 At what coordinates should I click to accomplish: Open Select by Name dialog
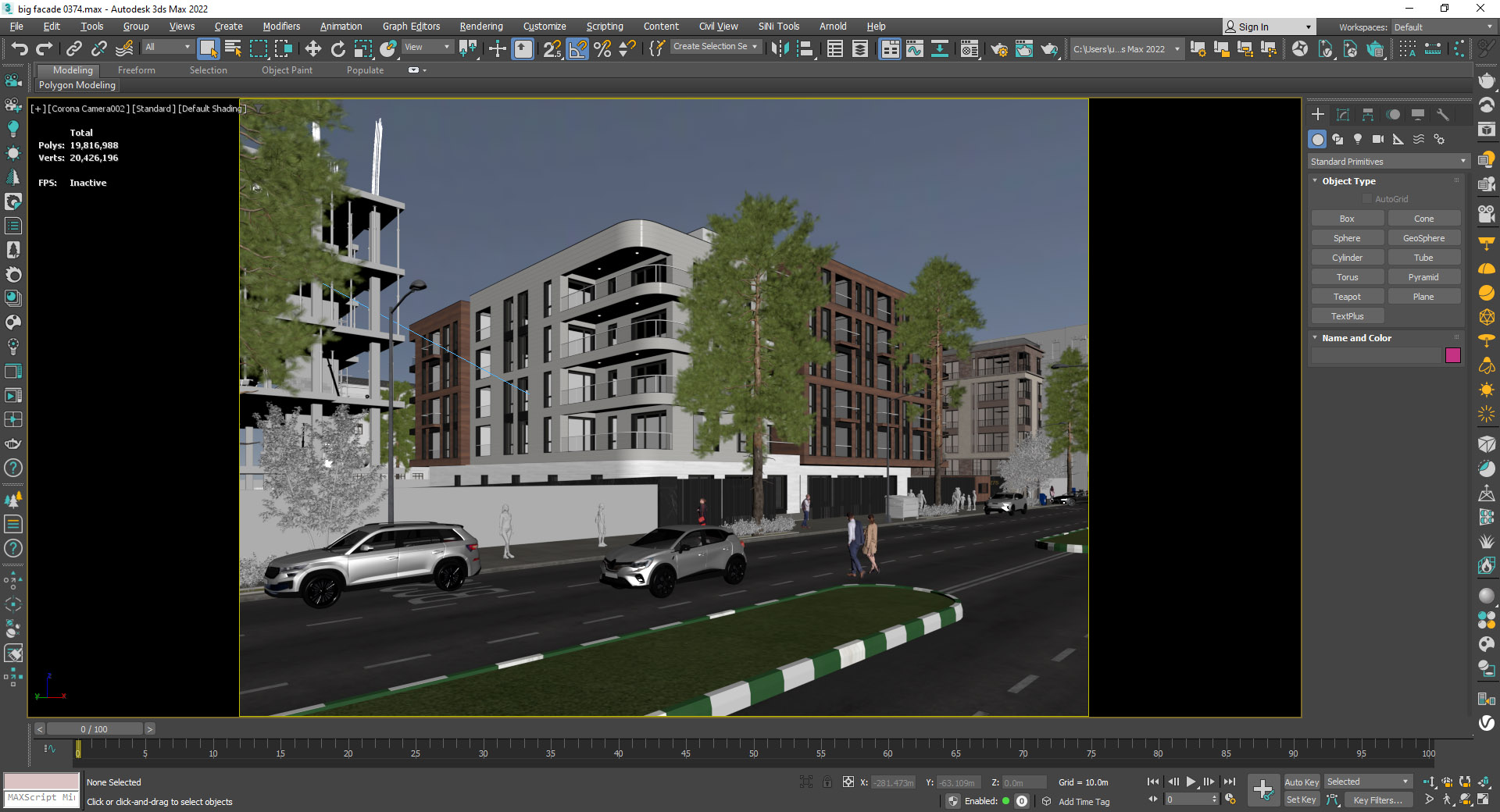[x=233, y=49]
